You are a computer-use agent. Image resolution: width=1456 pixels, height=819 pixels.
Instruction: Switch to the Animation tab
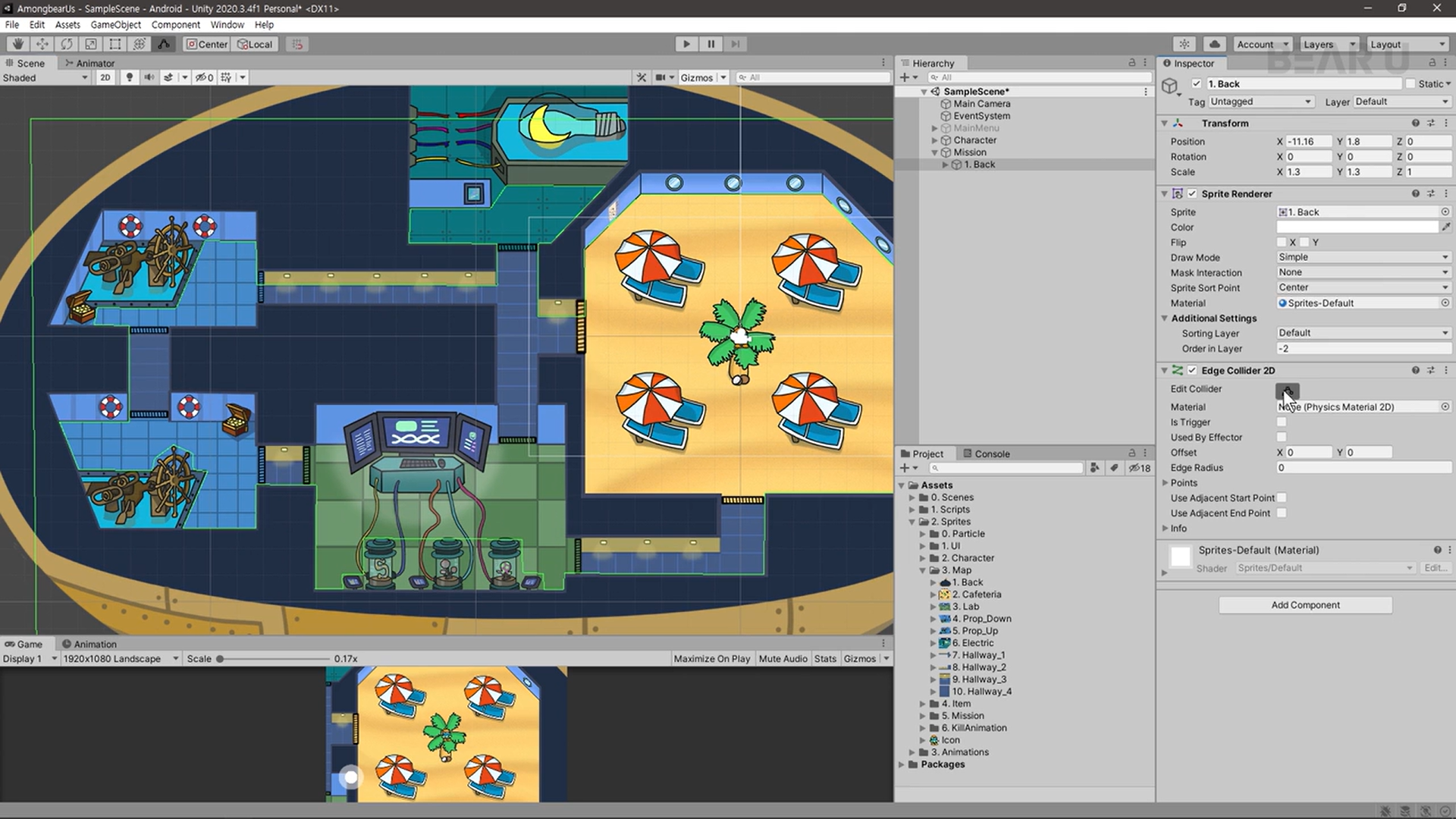click(x=89, y=644)
